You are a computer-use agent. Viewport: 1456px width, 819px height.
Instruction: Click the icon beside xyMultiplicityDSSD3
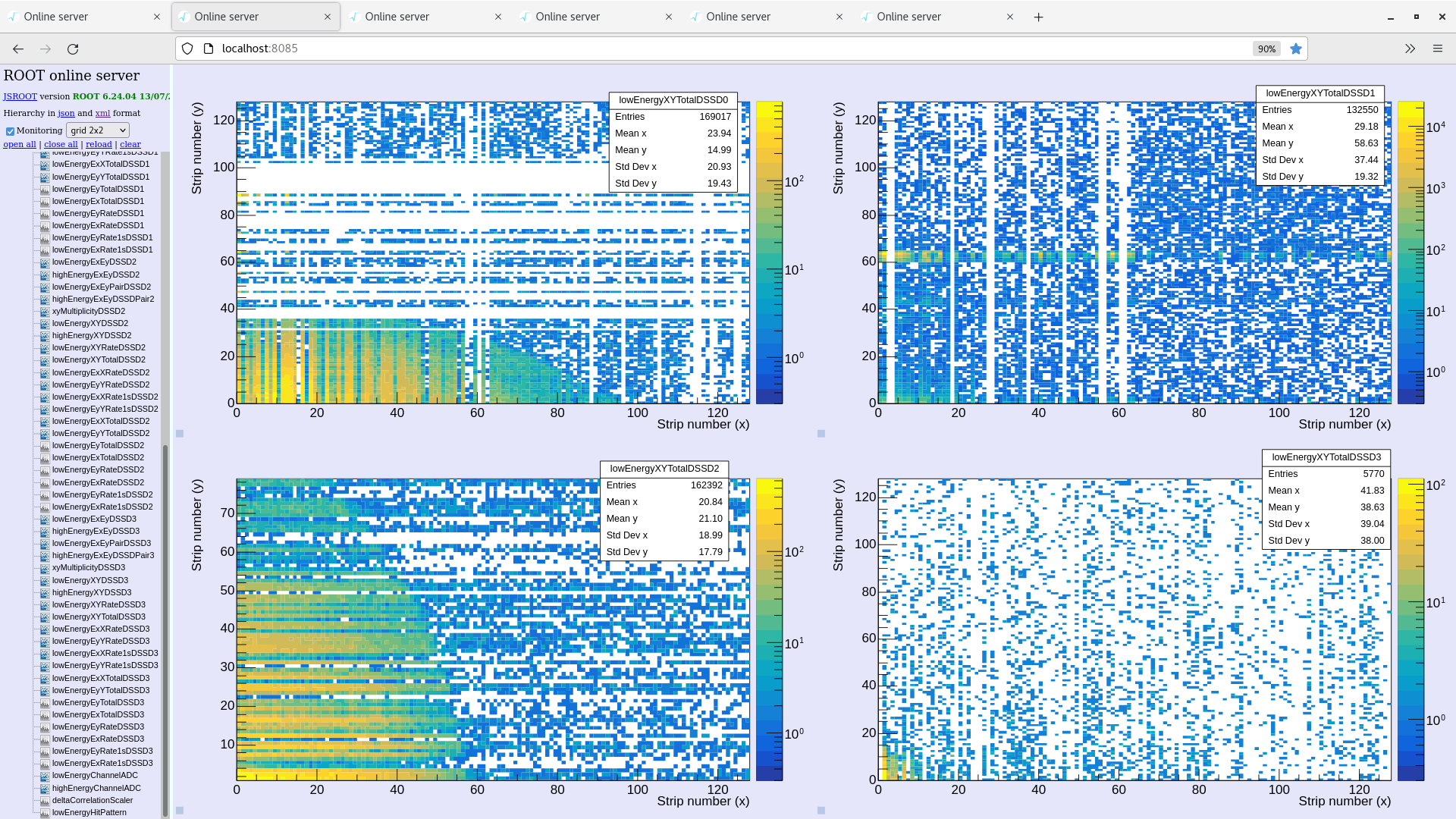45,567
